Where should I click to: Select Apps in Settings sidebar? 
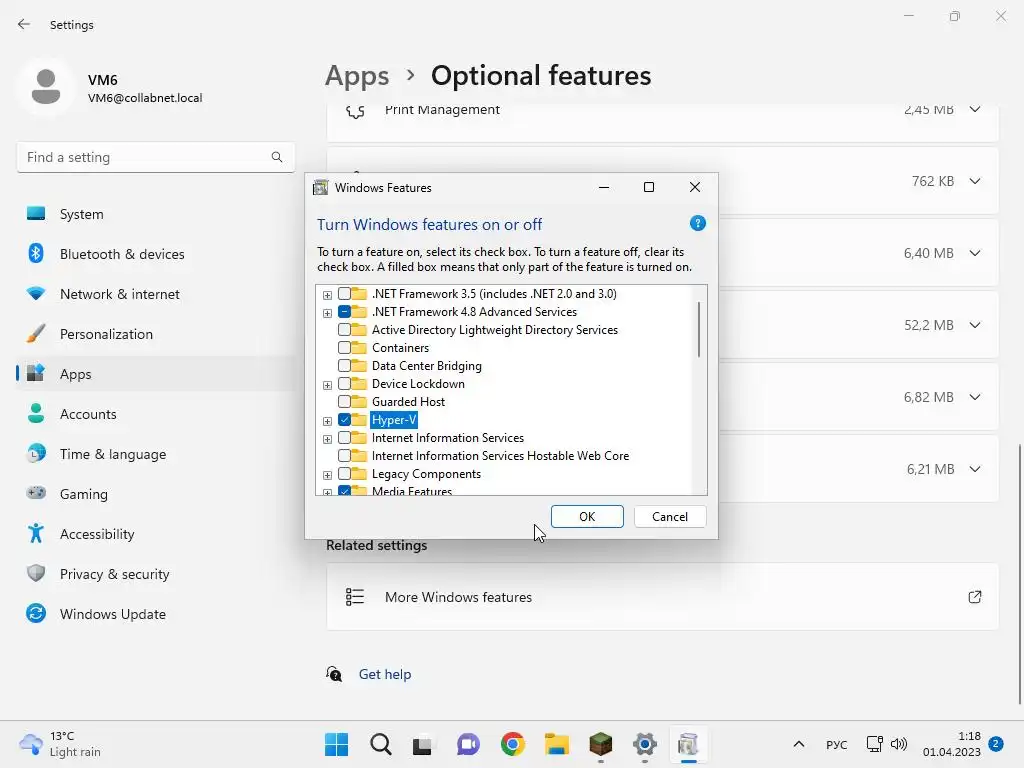[155, 374]
